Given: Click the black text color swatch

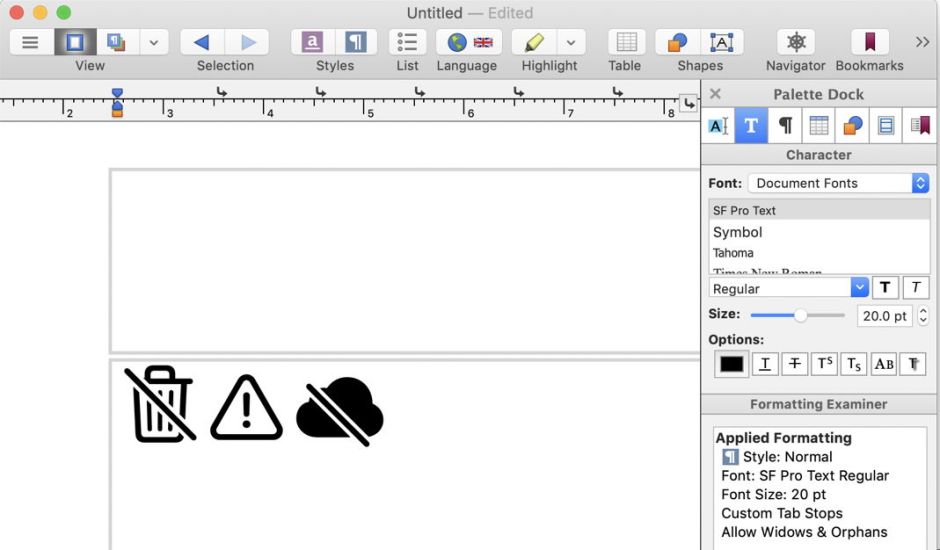Looking at the screenshot, I should click(x=732, y=364).
